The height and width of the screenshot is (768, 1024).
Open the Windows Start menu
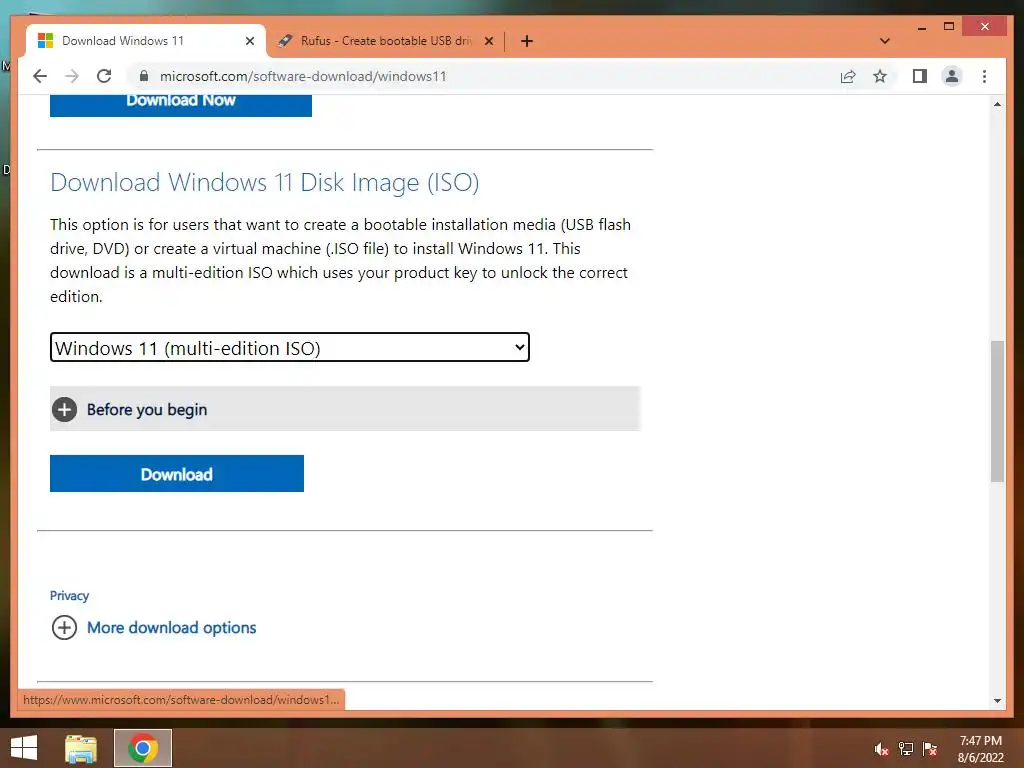coord(24,748)
